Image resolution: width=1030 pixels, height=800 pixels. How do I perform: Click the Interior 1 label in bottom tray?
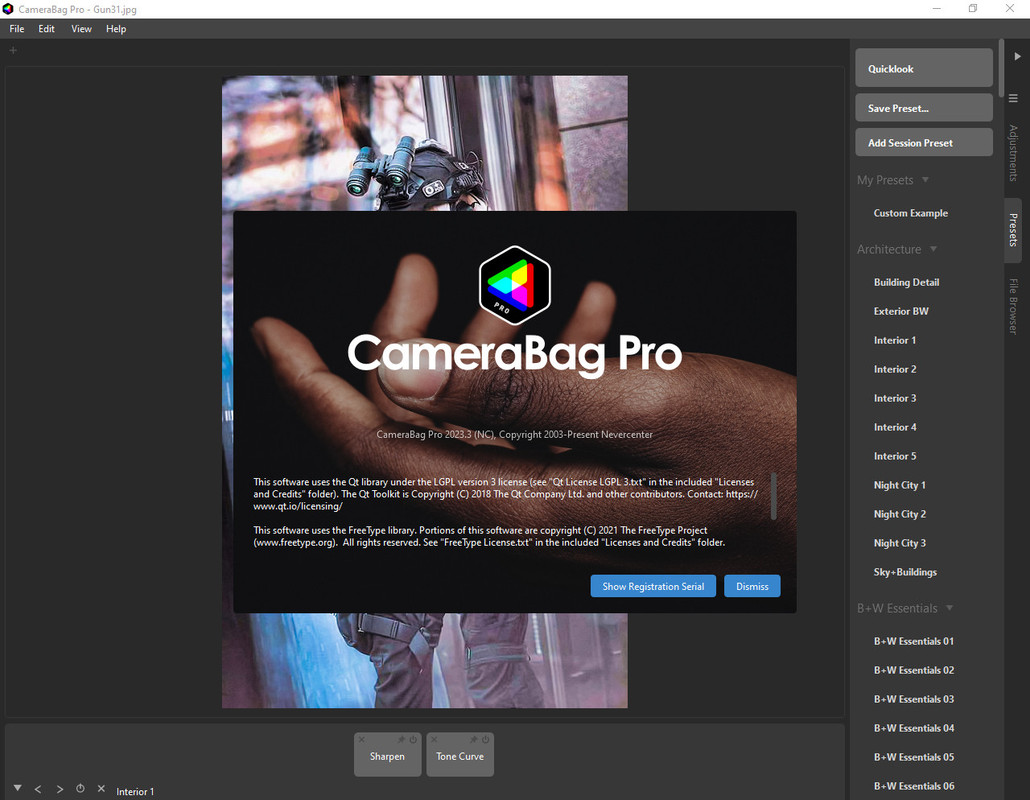click(135, 791)
